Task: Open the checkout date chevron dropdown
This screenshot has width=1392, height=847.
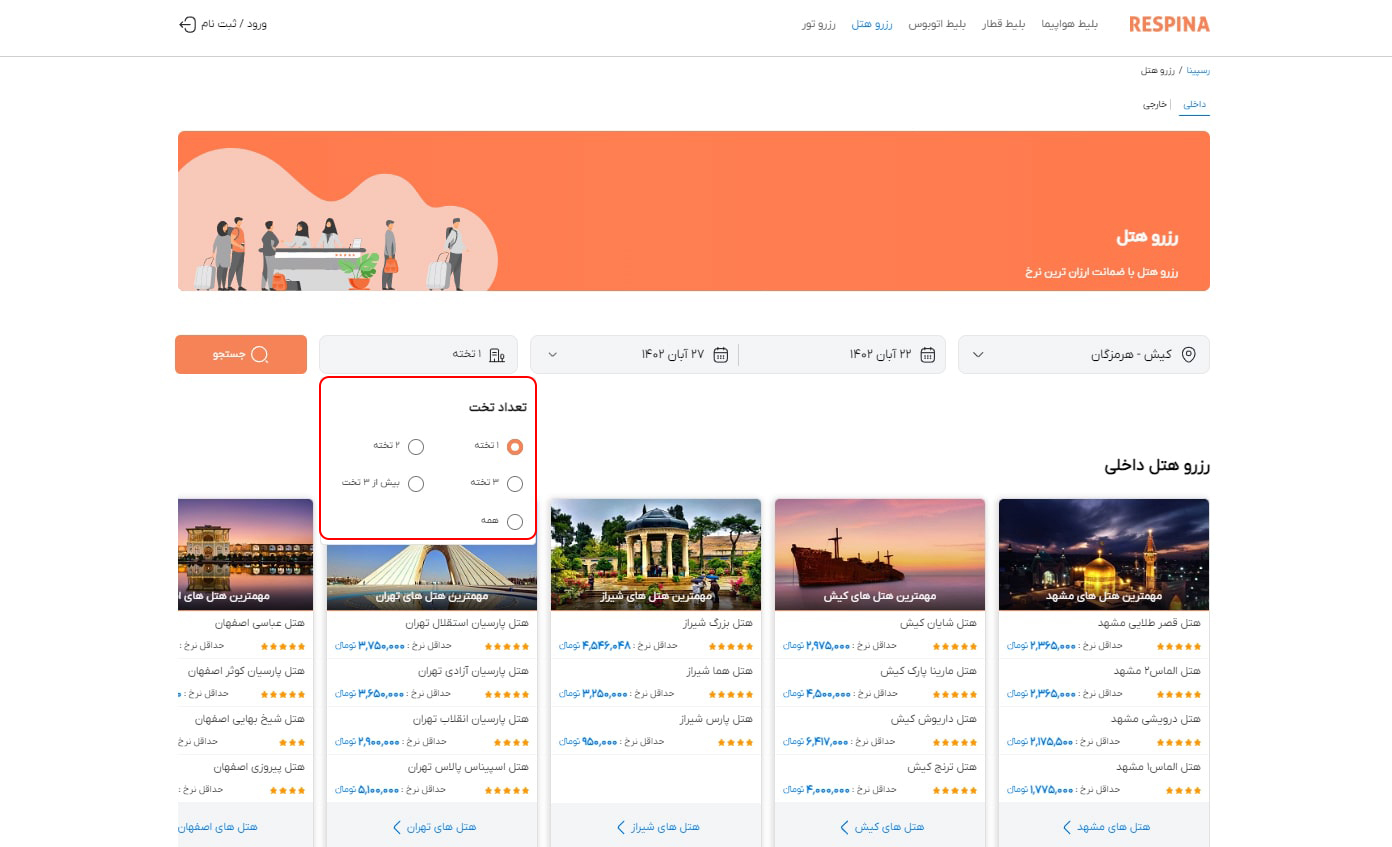Action: click(553, 355)
